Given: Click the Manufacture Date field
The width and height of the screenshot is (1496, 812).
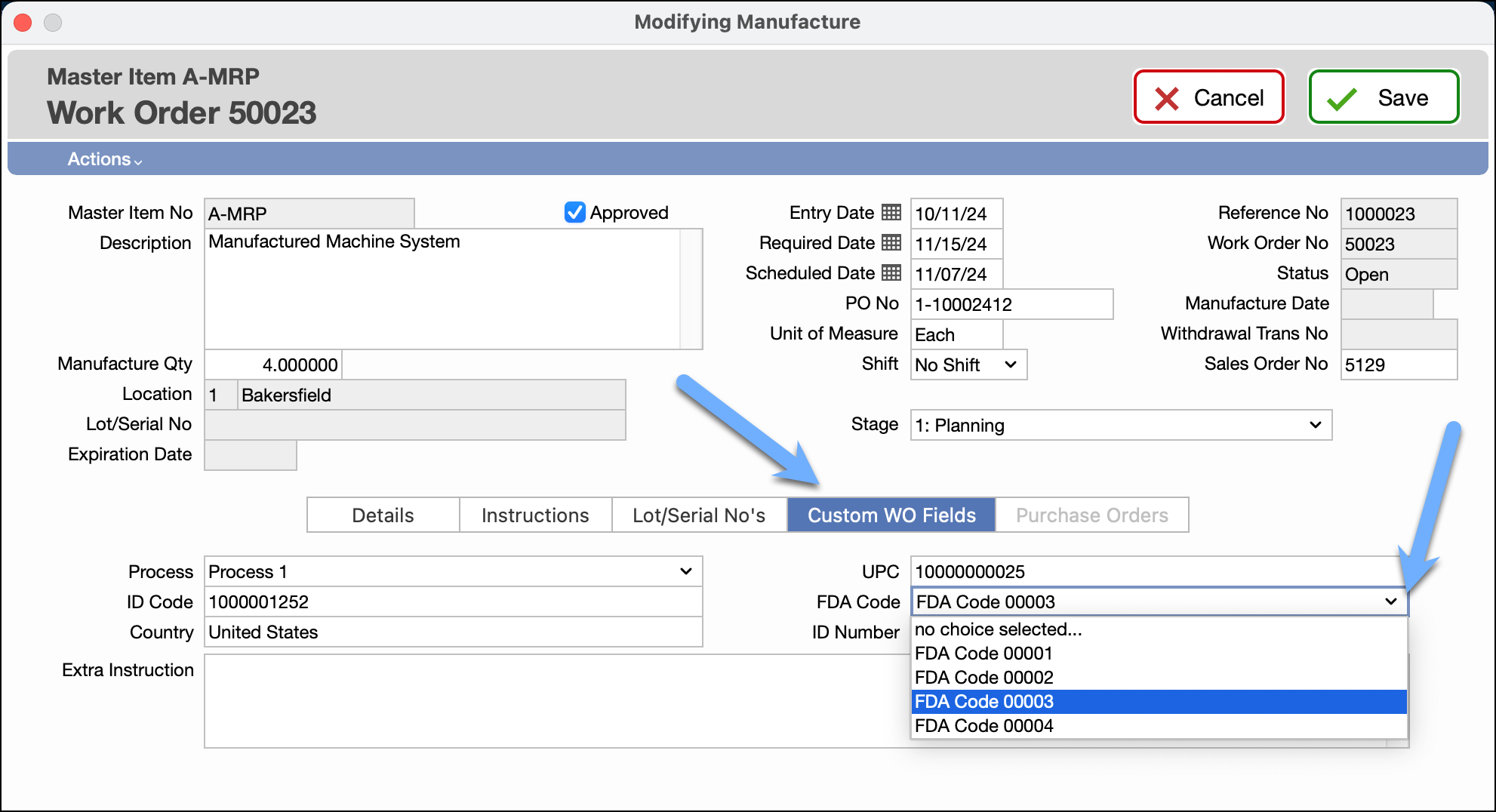Looking at the screenshot, I should click(x=1387, y=304).
